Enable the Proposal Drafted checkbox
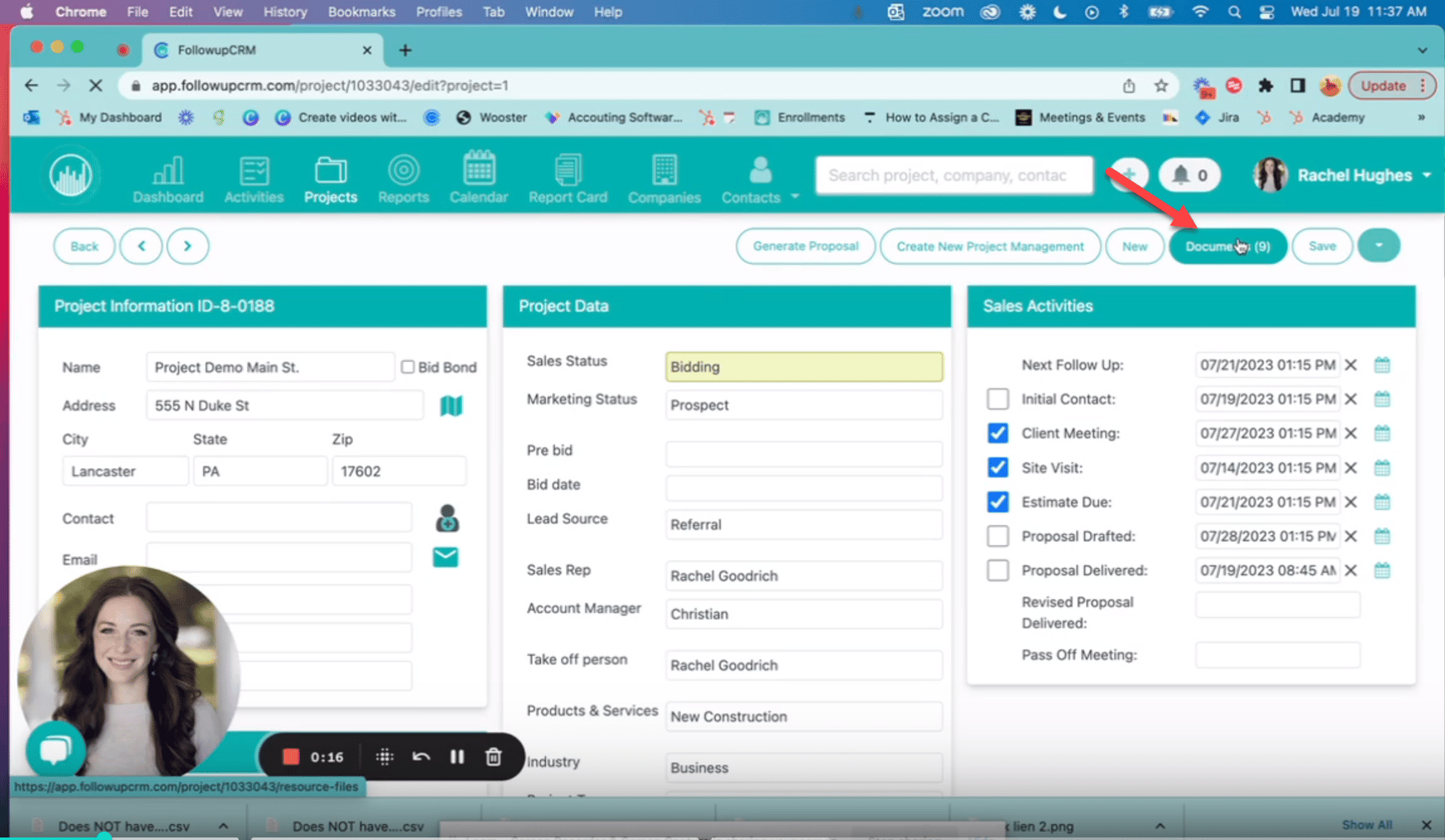The height and width of the screenshot is (840, 1445). pos(997,536)
